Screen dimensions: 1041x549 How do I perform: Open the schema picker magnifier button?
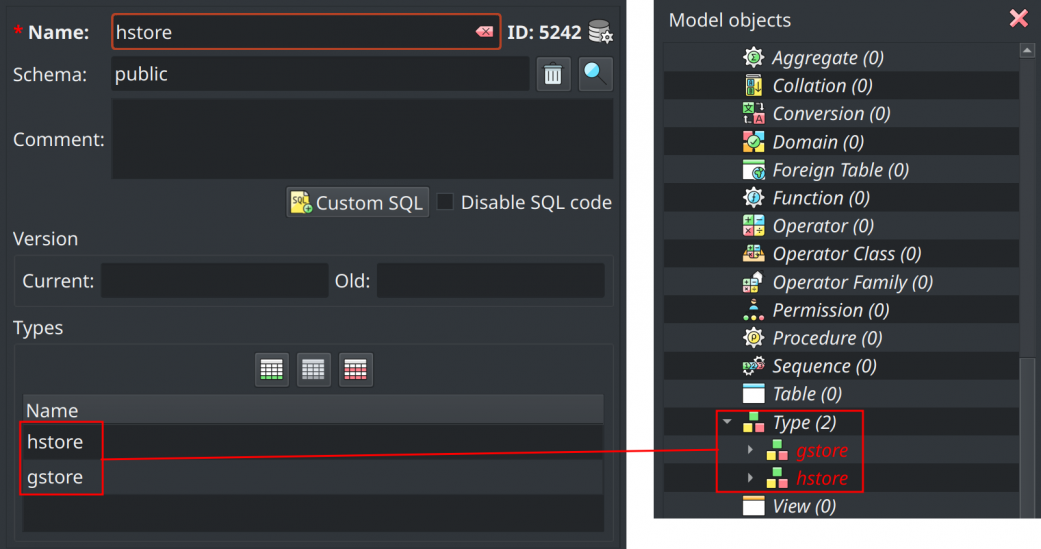(595, 74)
